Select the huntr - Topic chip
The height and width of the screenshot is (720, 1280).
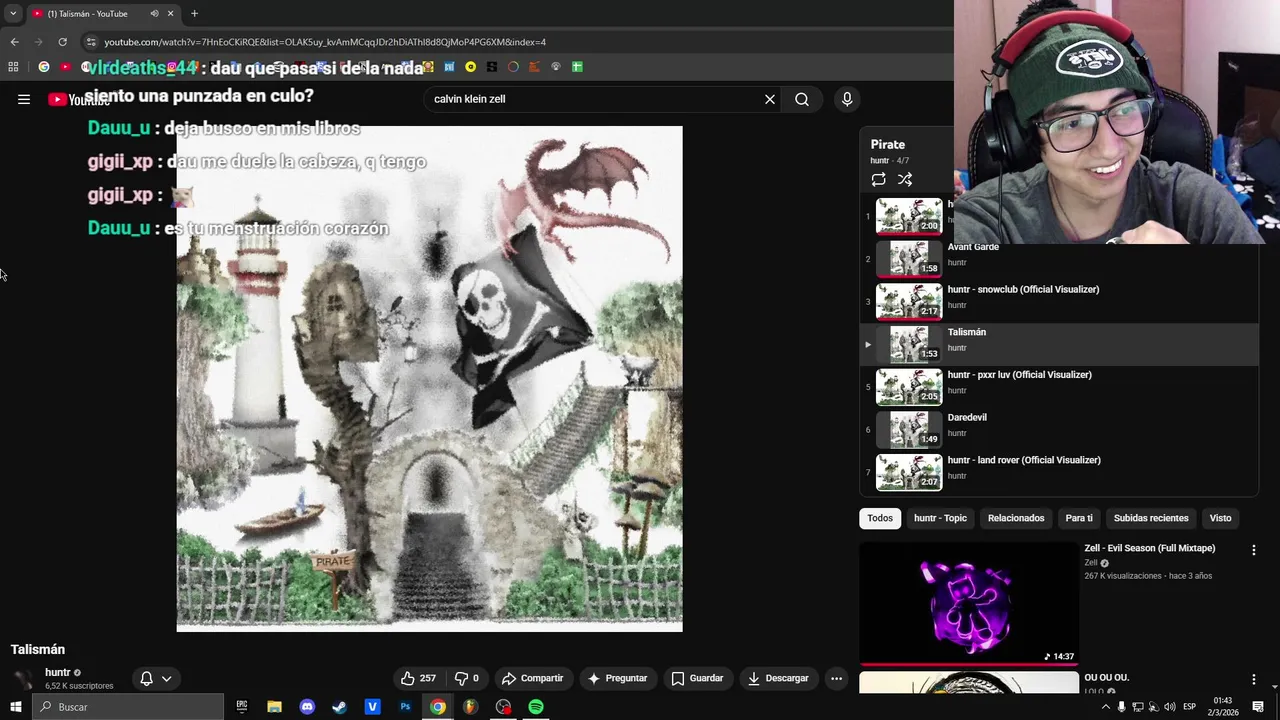(940, 518)
